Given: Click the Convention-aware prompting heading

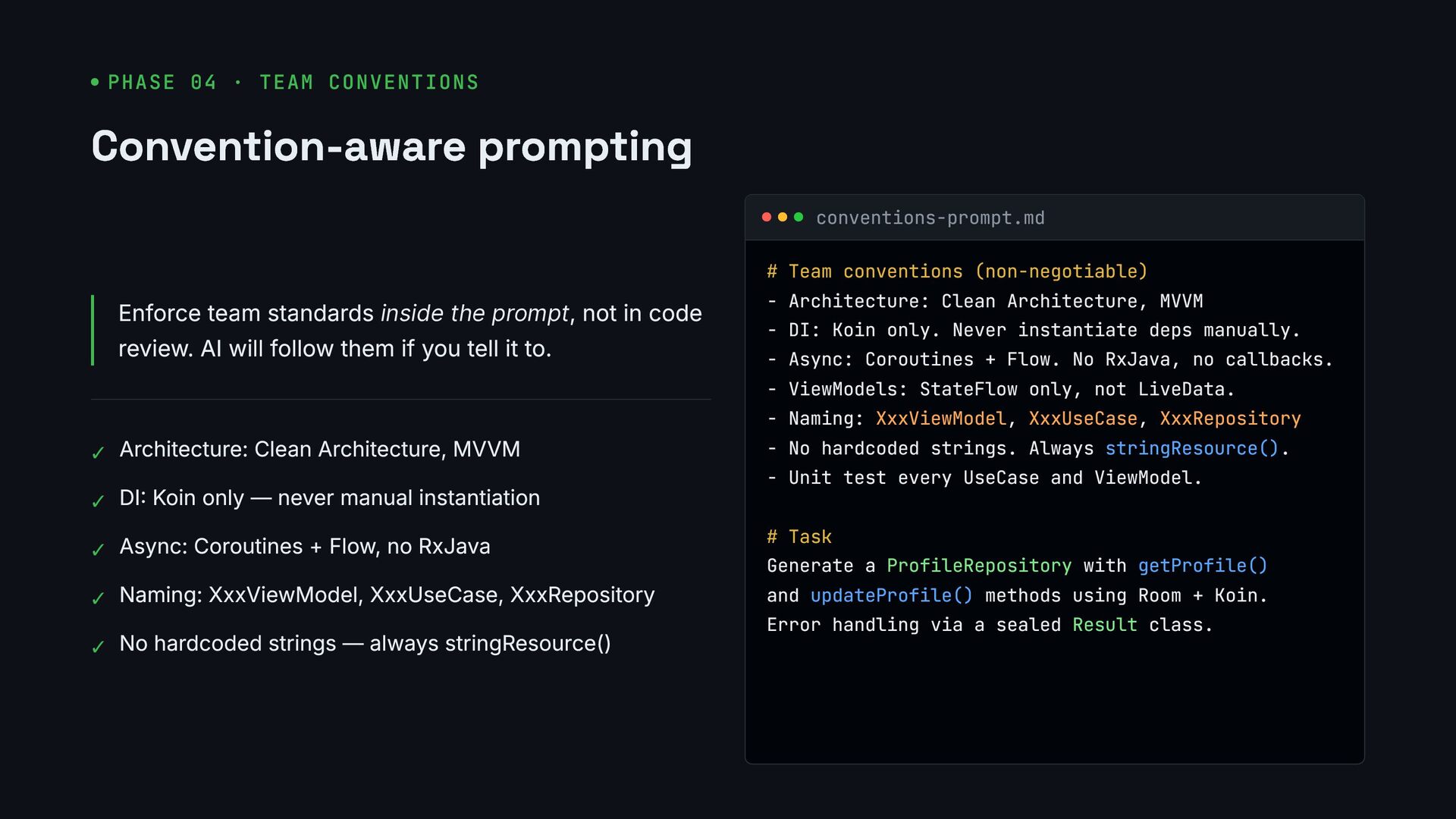Looking at the screenshot, I should click(x=391, y=147).
